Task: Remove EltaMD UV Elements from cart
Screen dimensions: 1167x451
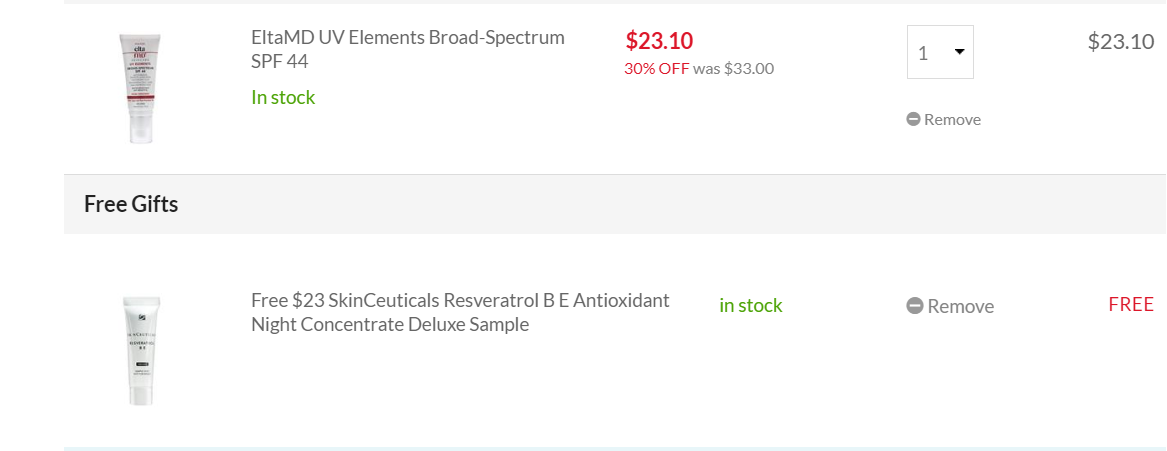Action: [951, 119]
